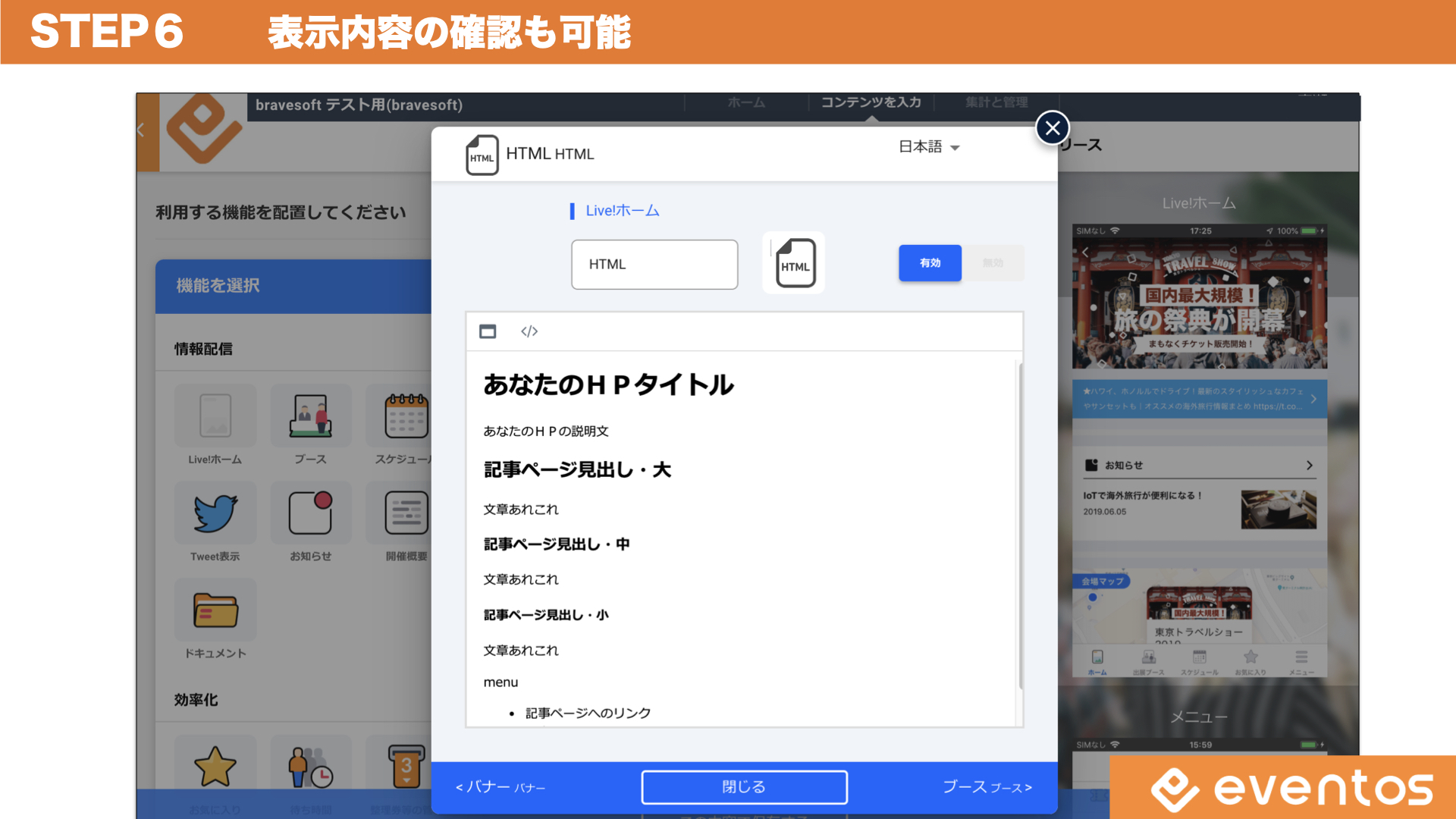Click the あなたのHPタイトル heading text
The height and width of the screenshot is (819, 1456).
click(x=608, y=385)
